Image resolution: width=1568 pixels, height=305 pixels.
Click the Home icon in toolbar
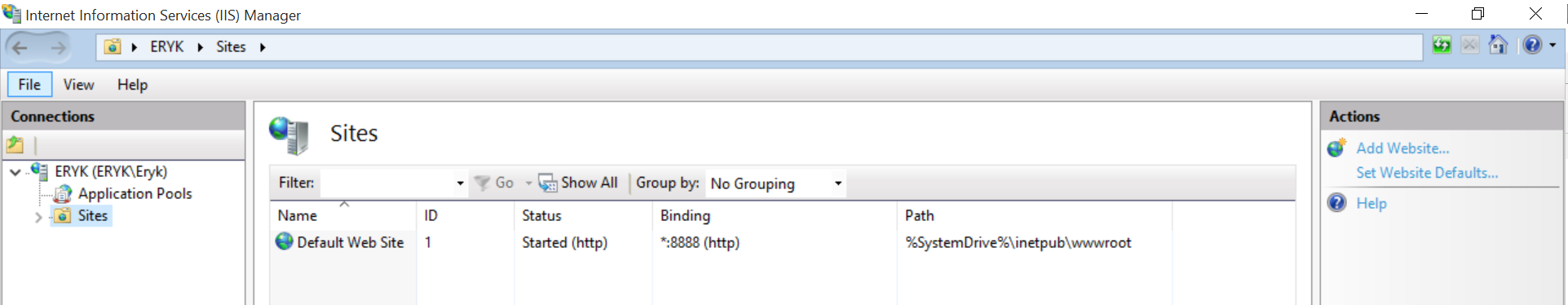[x=1498, y=46]
